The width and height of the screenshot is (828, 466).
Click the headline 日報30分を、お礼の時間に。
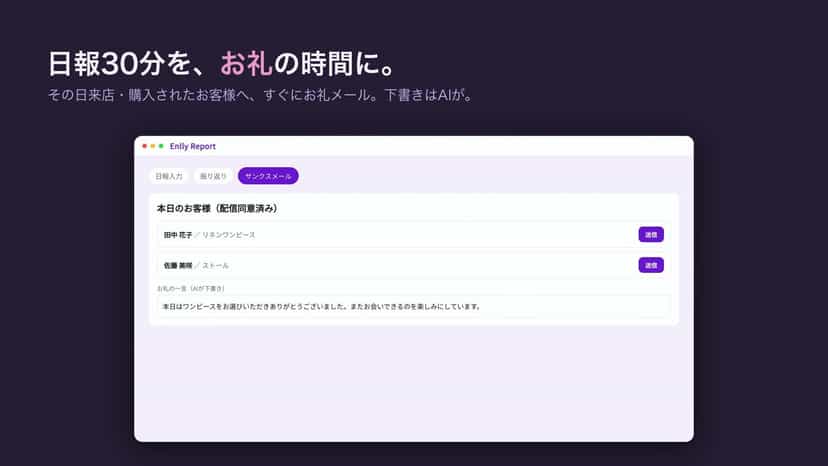click(x=222, y=64)
